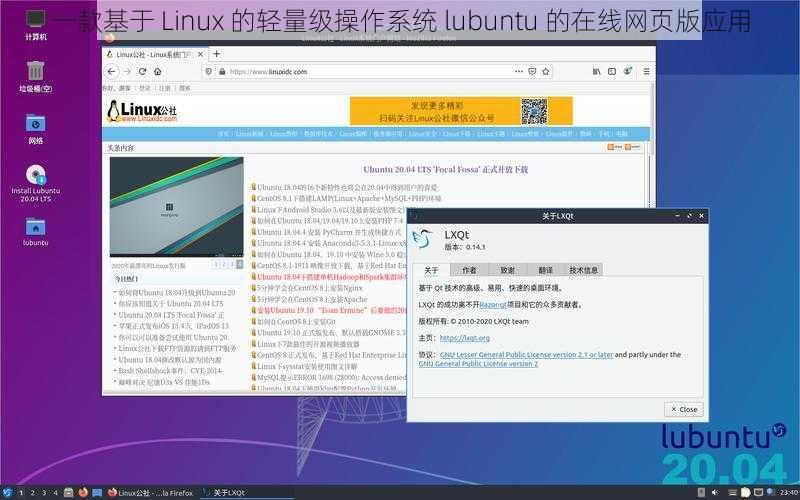Viewport: 800px width, 500px height.
Task: Open GNU General Public License version 2 link
Action: point(478,364)
